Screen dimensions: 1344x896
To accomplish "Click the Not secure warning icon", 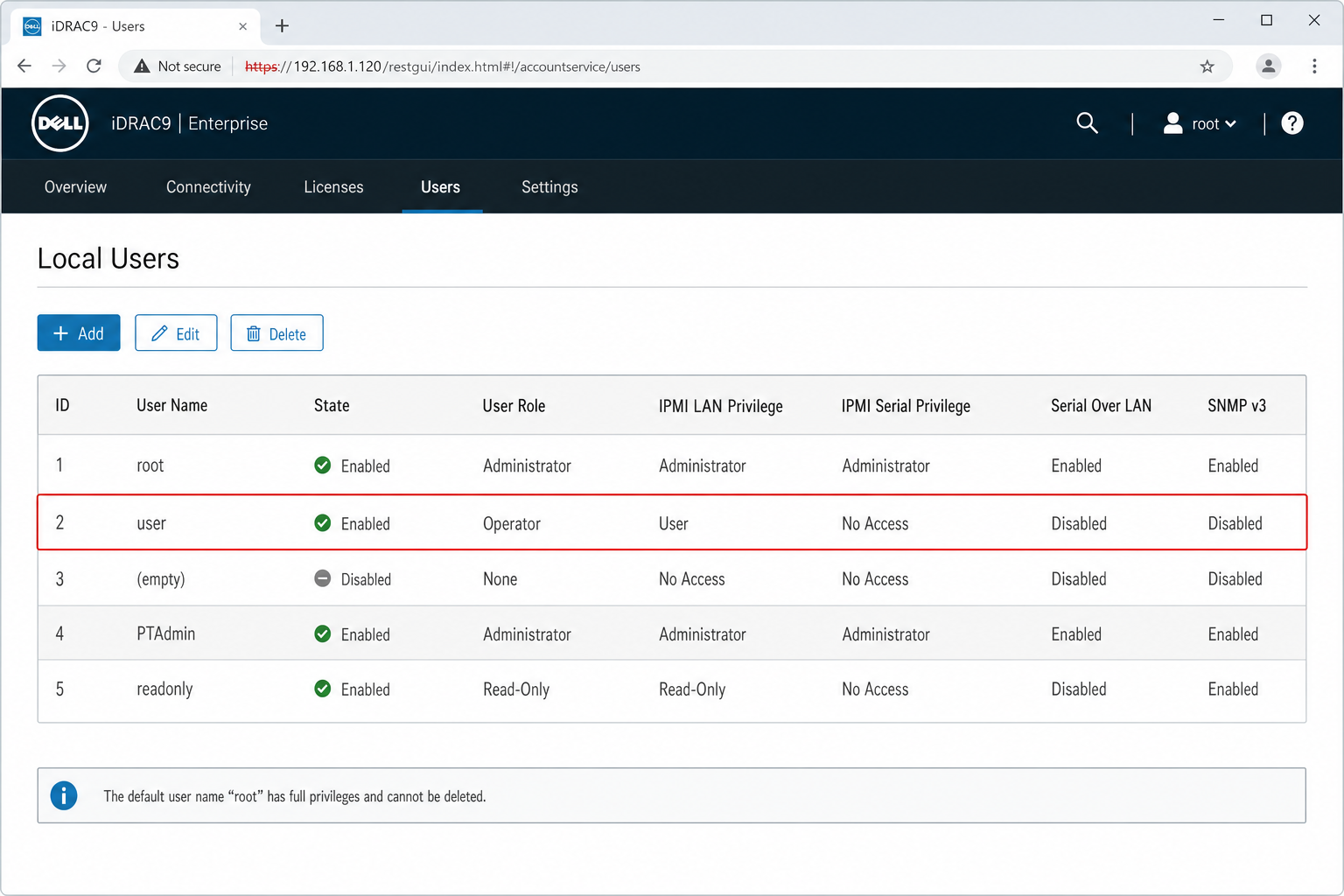I will click(142, 66).
